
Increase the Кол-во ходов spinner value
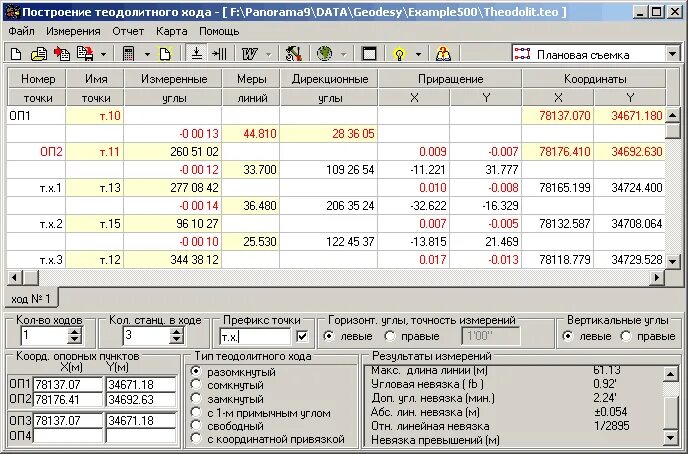[x=75, y=332]
